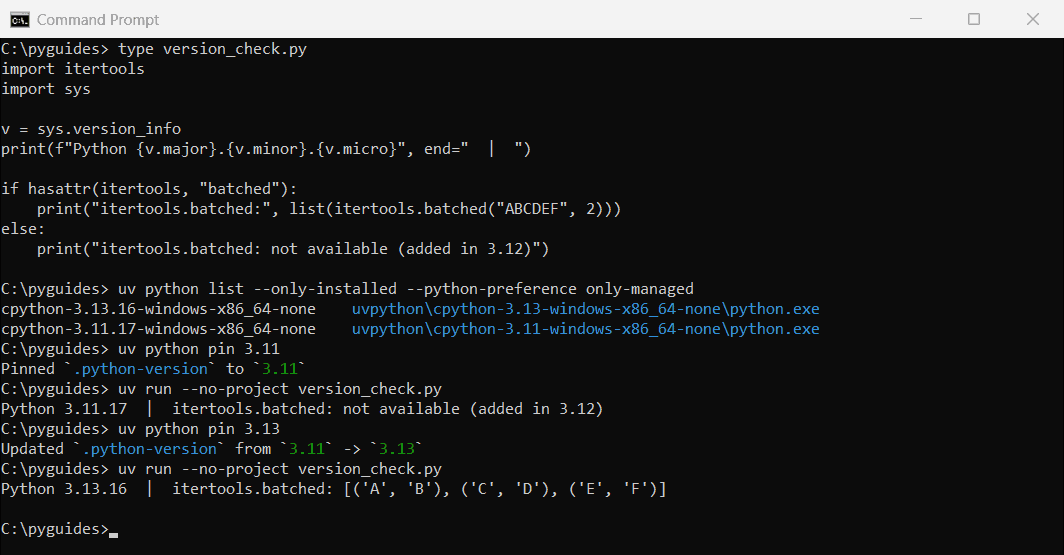The height and width of the screenshot is (555, 1064).
Task: Click 'cpython-3.13.16-windows-x86_64-none' entry
Action: click(158, 309)
